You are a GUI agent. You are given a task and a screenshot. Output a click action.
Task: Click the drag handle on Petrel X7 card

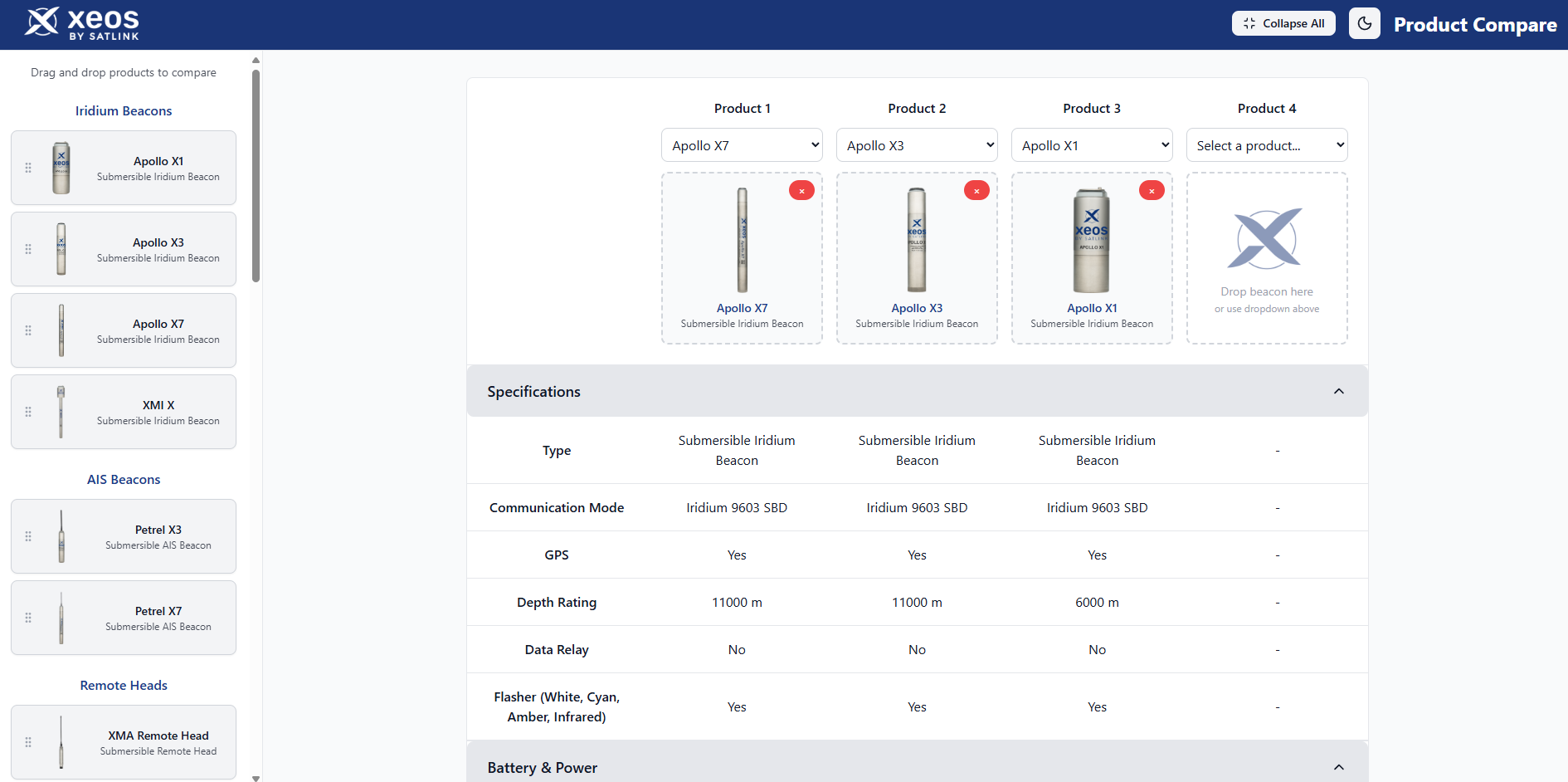pyautogui.click(x=28, y=617)
